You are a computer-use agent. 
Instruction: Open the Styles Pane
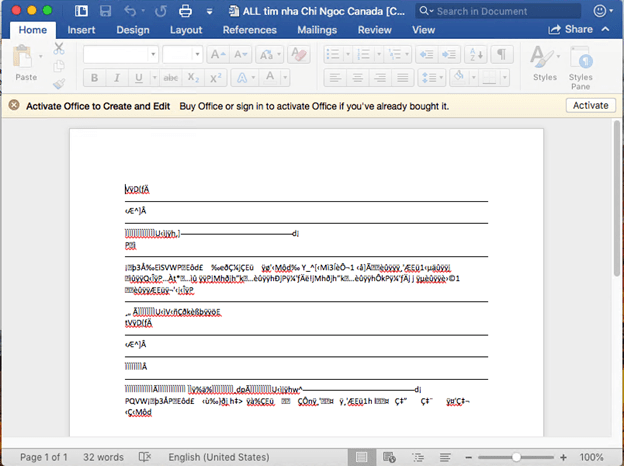580,68
